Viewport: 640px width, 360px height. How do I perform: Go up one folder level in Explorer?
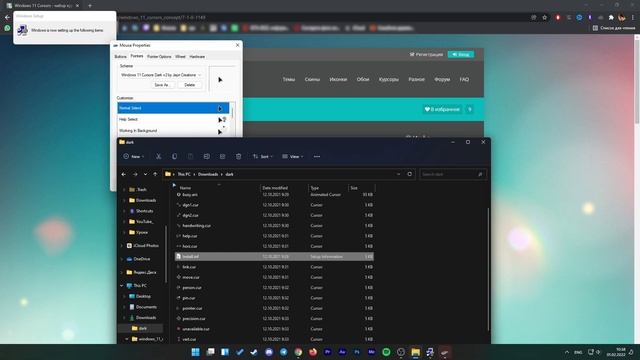[155, 174]
